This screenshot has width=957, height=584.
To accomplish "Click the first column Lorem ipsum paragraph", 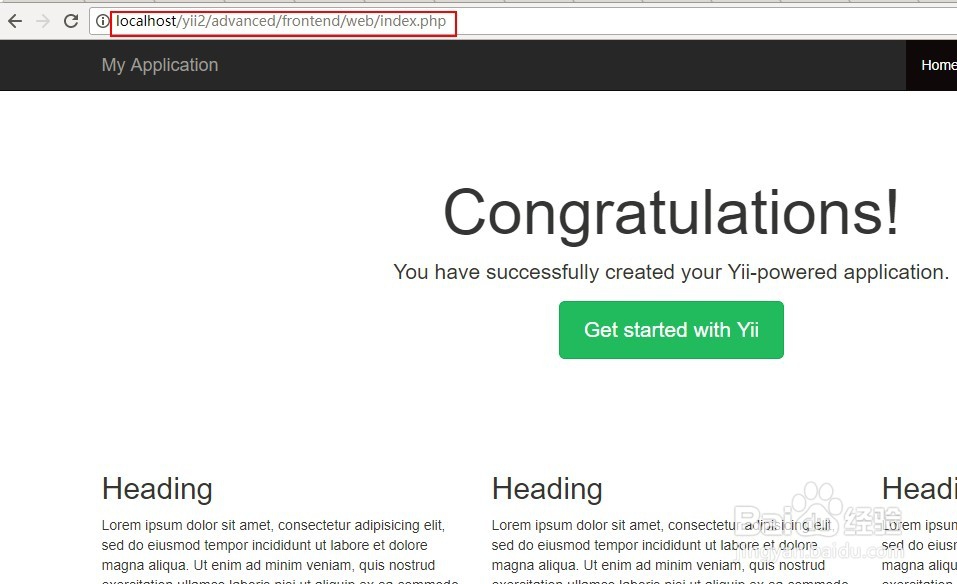I will pos(280,551).
